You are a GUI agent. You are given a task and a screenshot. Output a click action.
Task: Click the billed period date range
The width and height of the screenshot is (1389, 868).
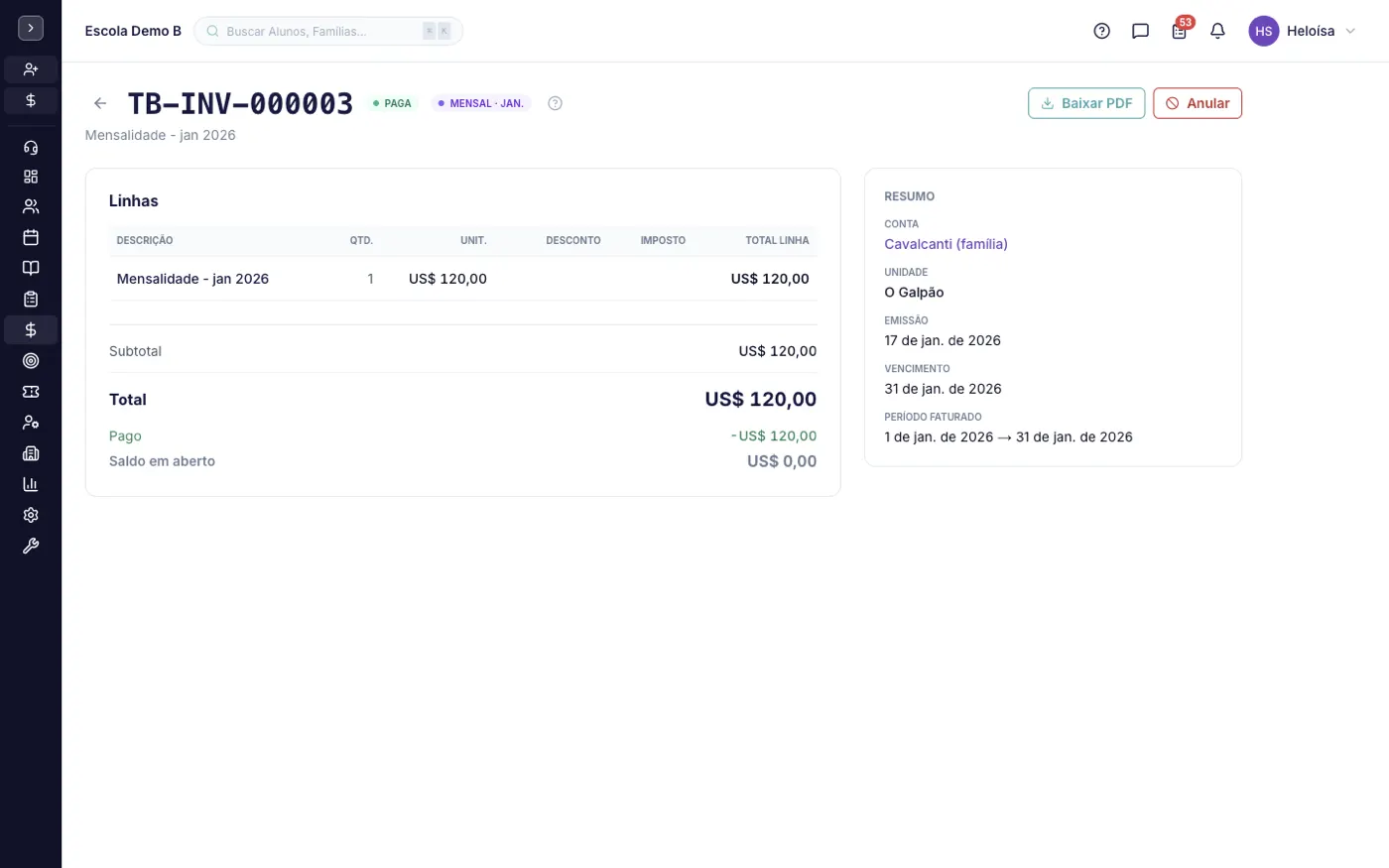click(x=1008, y=436)
